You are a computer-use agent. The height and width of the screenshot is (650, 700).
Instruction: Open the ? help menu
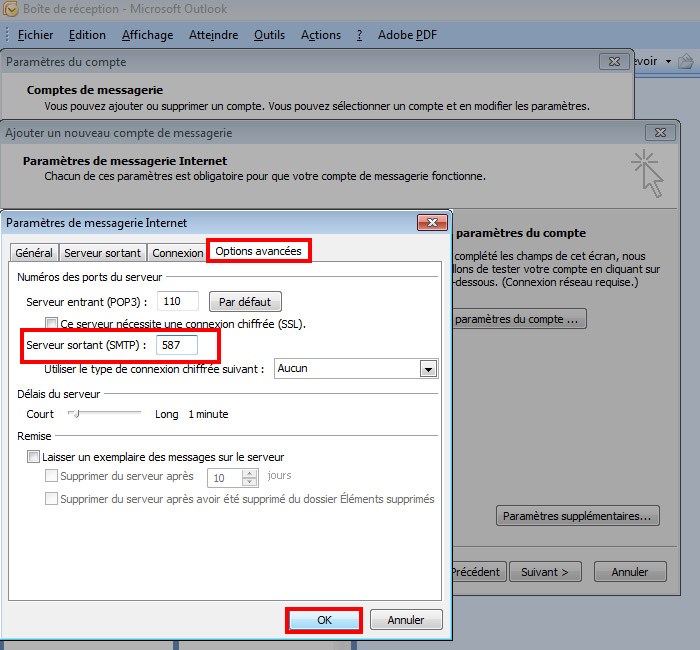[x=359, y=35]
